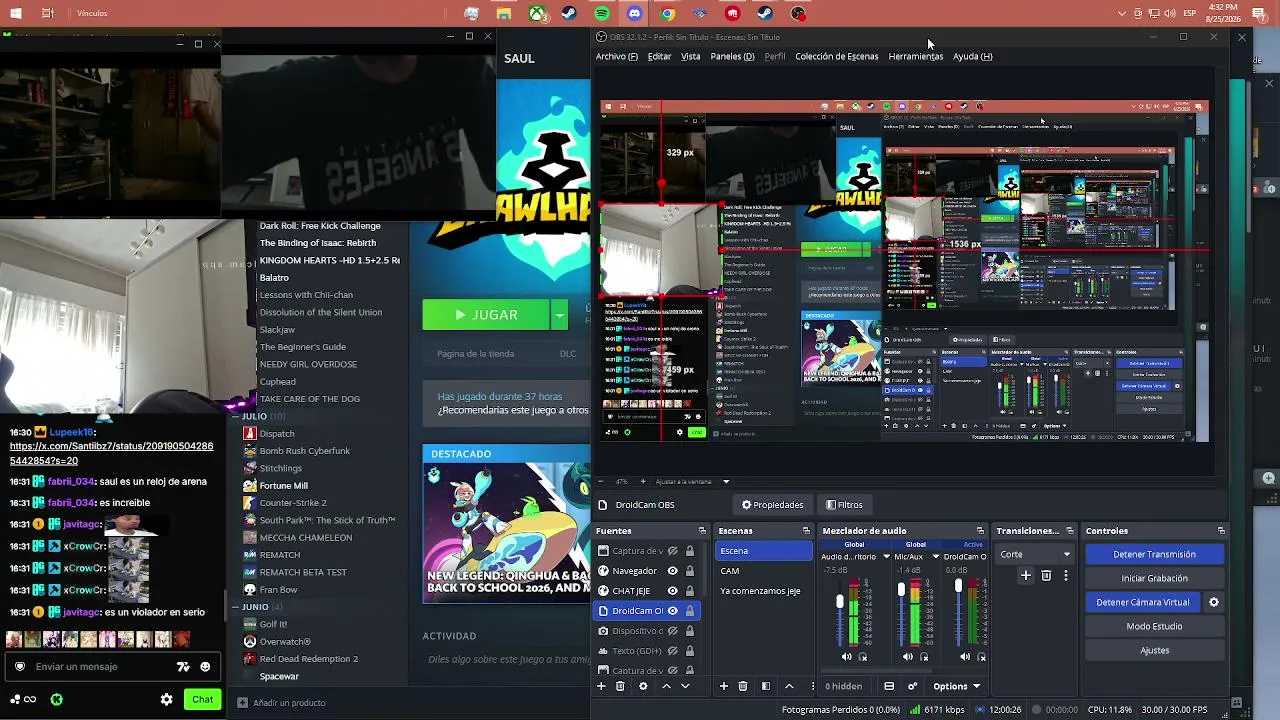Show the Dispositivo source with eye icon
The height and width of the screenshot is (720, 1280).
pyautogui.click(x=673, y=631)
